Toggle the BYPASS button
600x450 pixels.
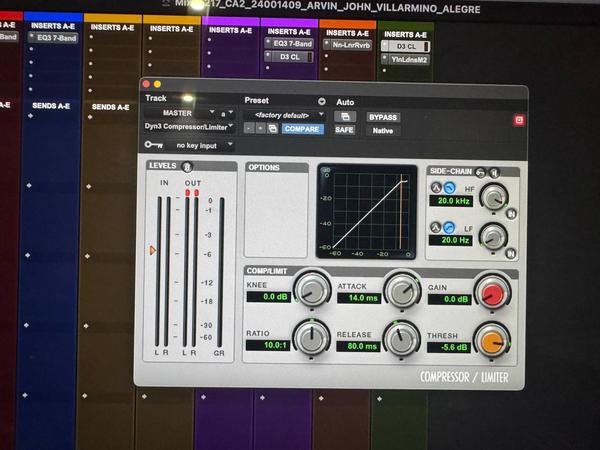pyautogui.click(x=383, y=117)
